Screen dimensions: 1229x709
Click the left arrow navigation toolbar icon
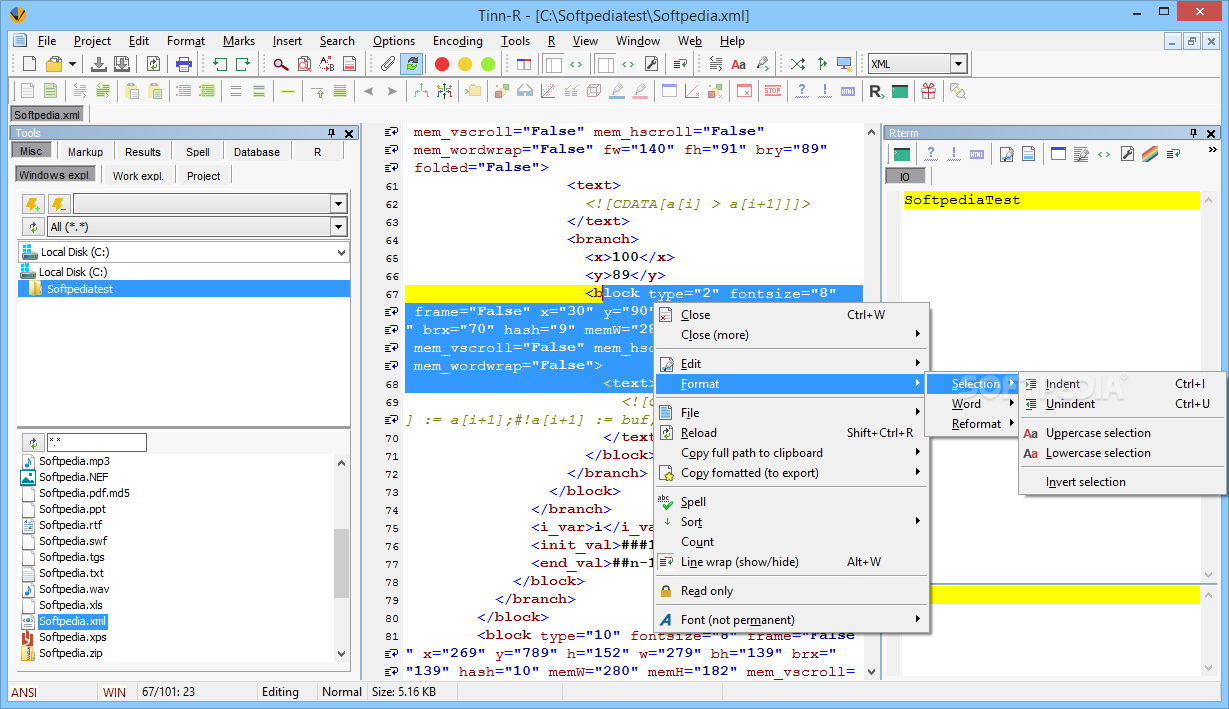coord(368,91)
